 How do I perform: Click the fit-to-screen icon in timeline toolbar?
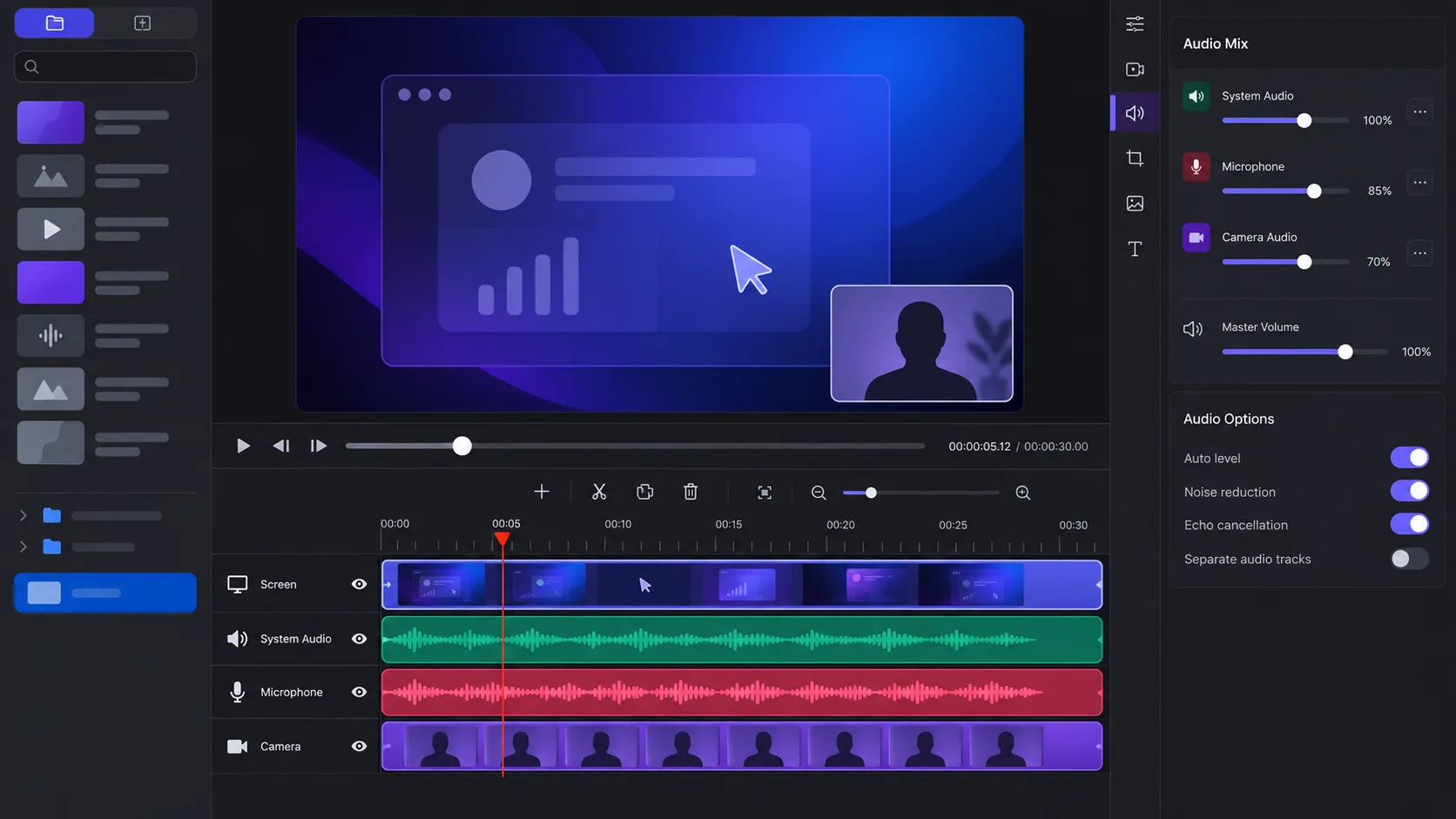pyautogui.click(x=765, y=493)
